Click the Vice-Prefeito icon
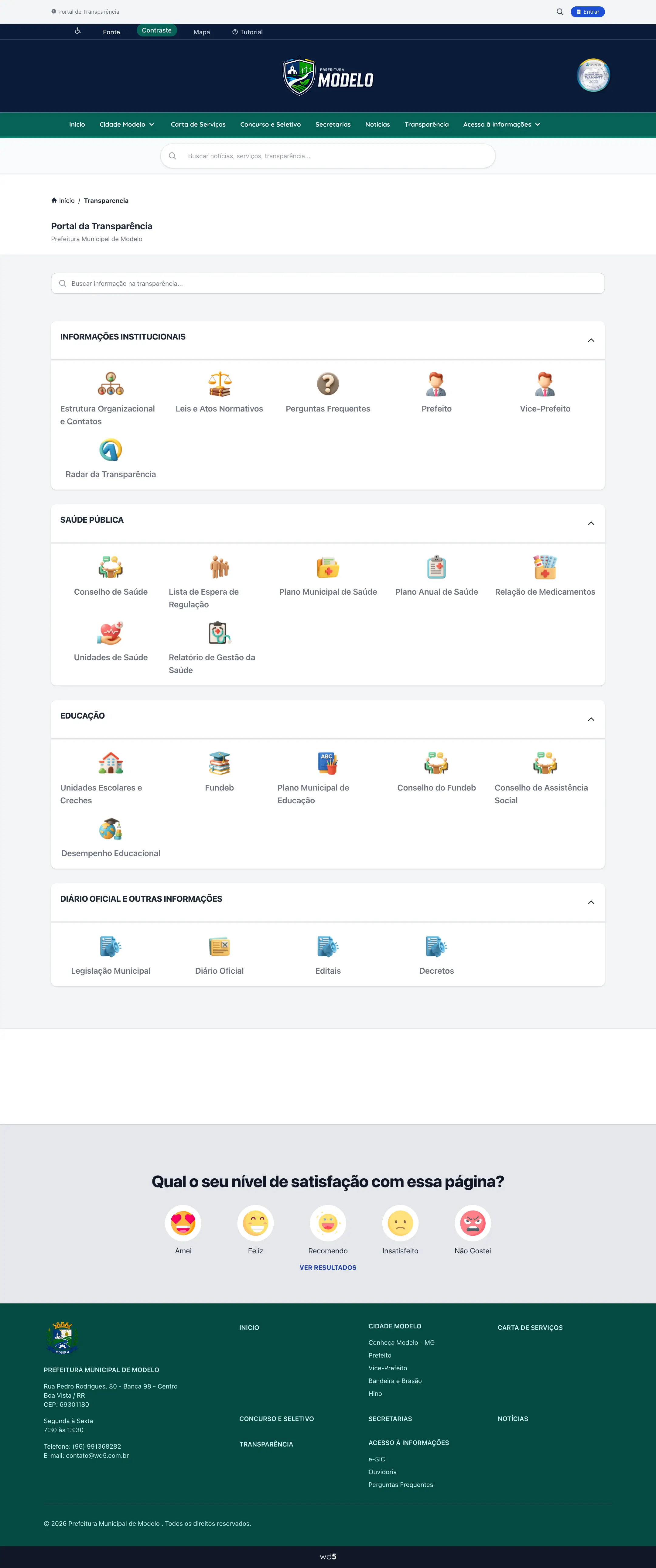Screen dimensions: 656x1568 (545, 384)
